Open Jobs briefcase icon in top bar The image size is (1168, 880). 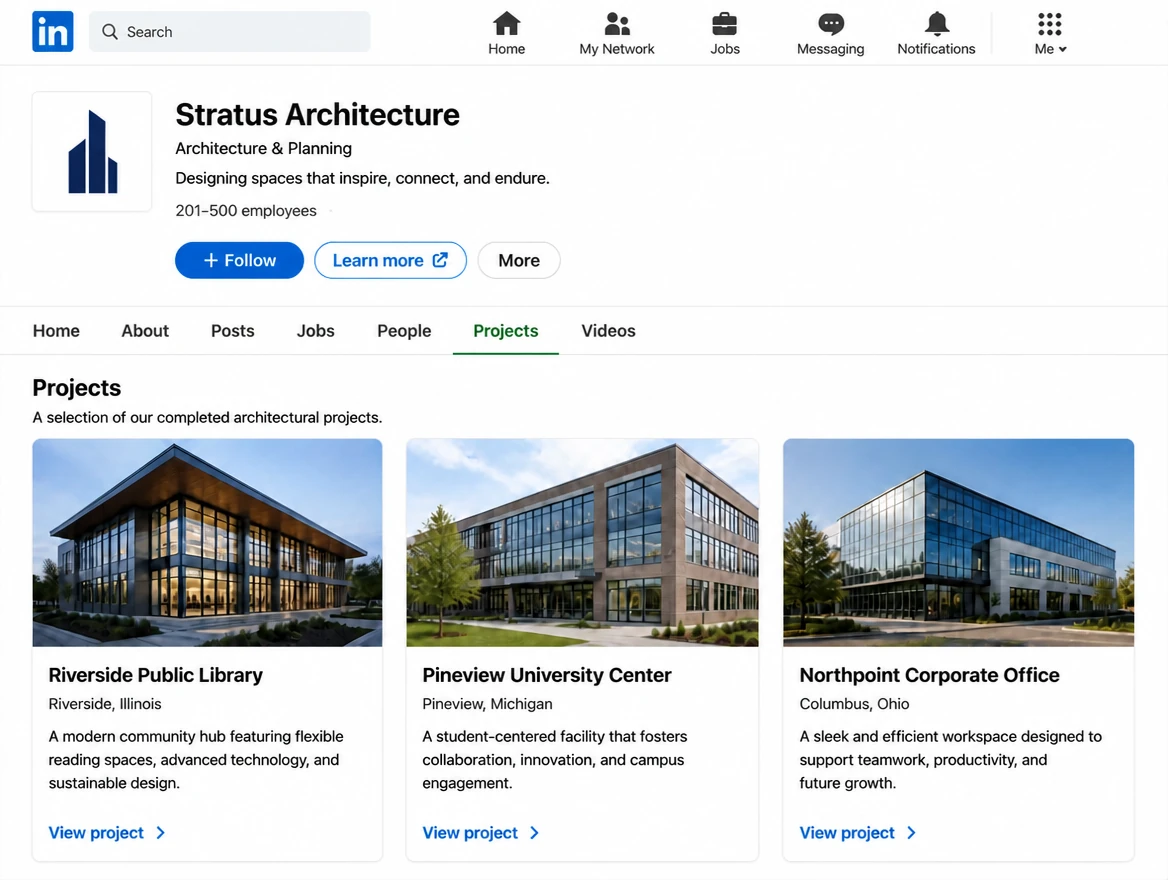[x=725, y=24]
